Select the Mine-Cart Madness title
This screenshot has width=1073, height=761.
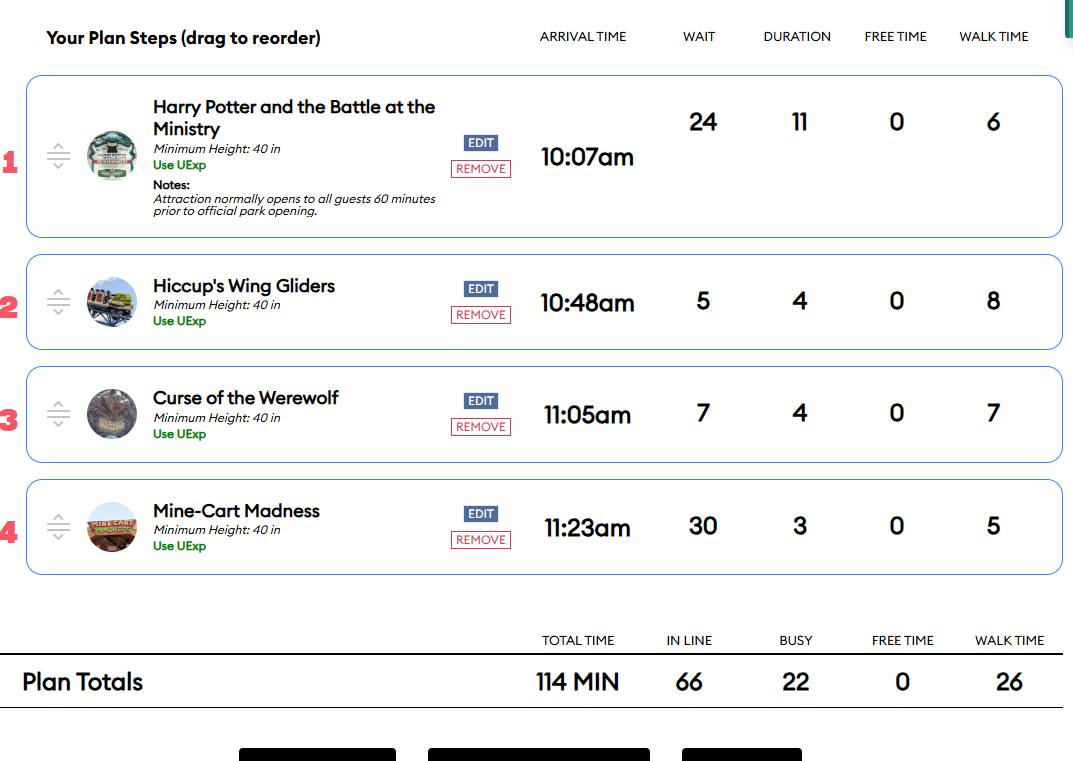[x=236, y=511]
